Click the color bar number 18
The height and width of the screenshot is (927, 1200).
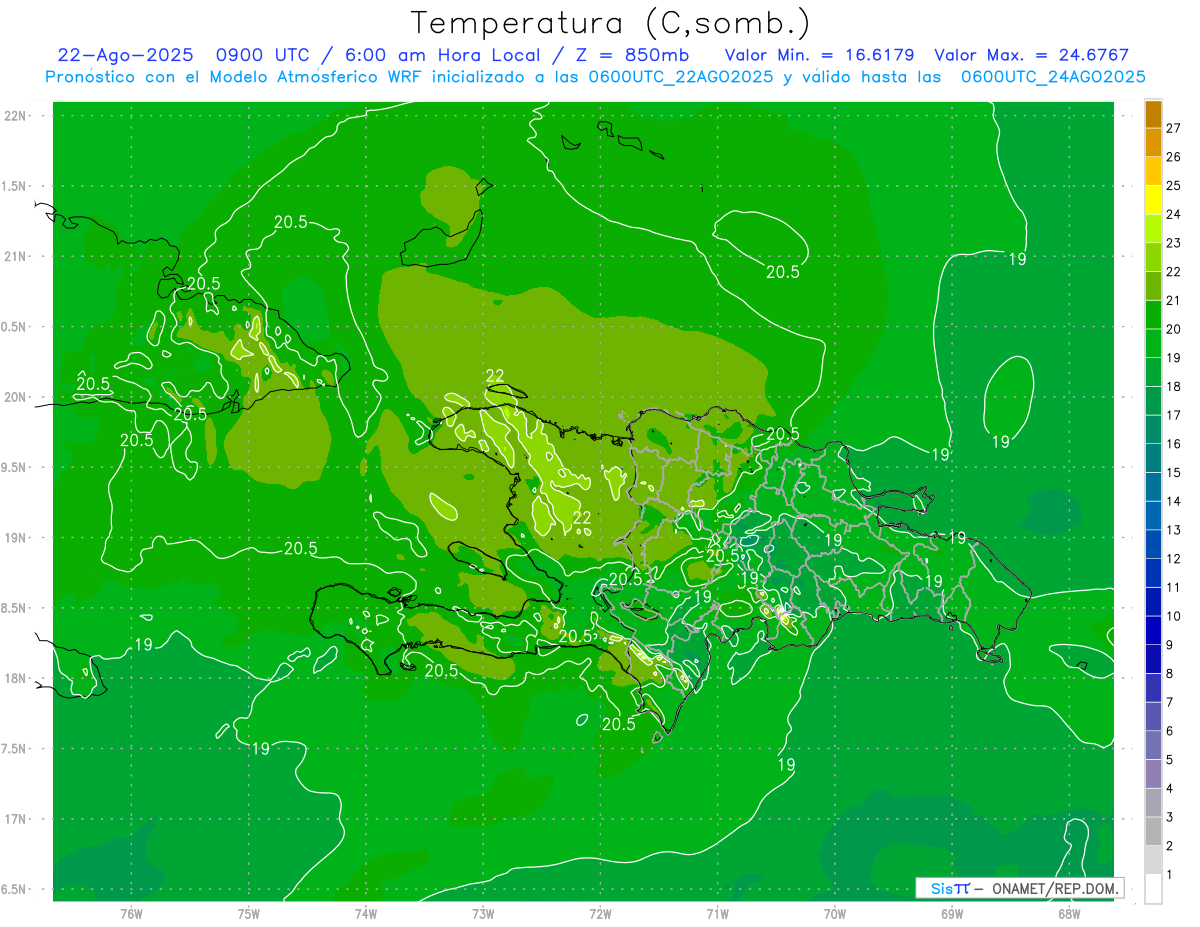point(1174,386)
